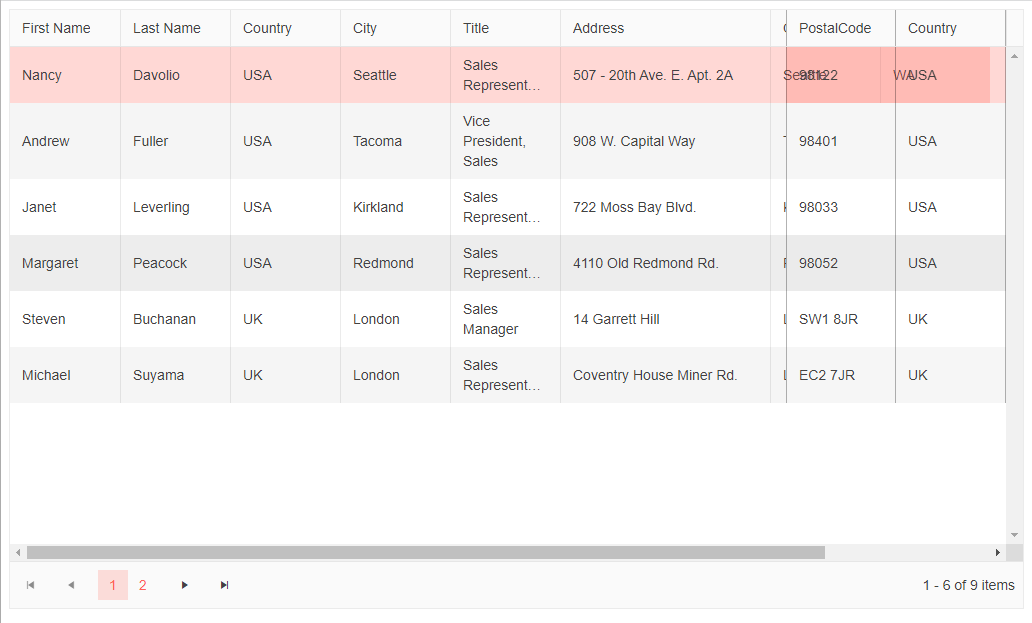1032x623 pixels.
Task: Sort by the Title column header
Action: [x=476, y=28]
